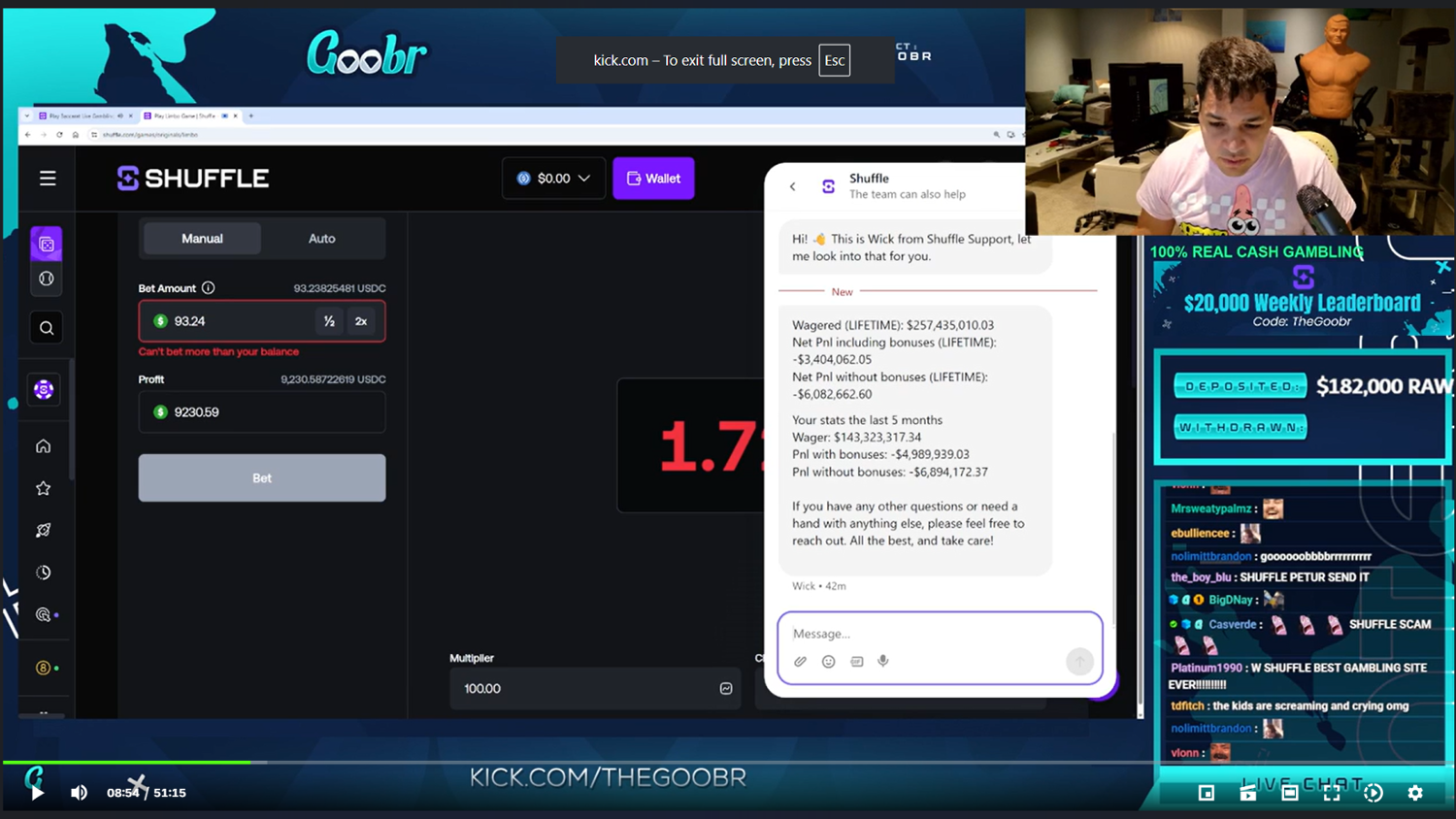Open Favorites star icon in sidebar

point(44,488)
